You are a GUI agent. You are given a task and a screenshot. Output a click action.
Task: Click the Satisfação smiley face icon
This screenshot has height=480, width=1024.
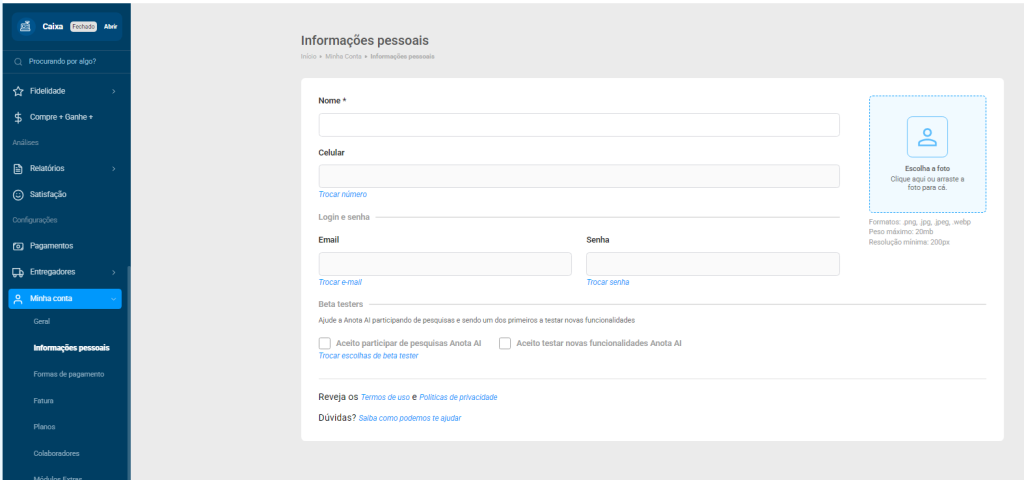[18, 194]
